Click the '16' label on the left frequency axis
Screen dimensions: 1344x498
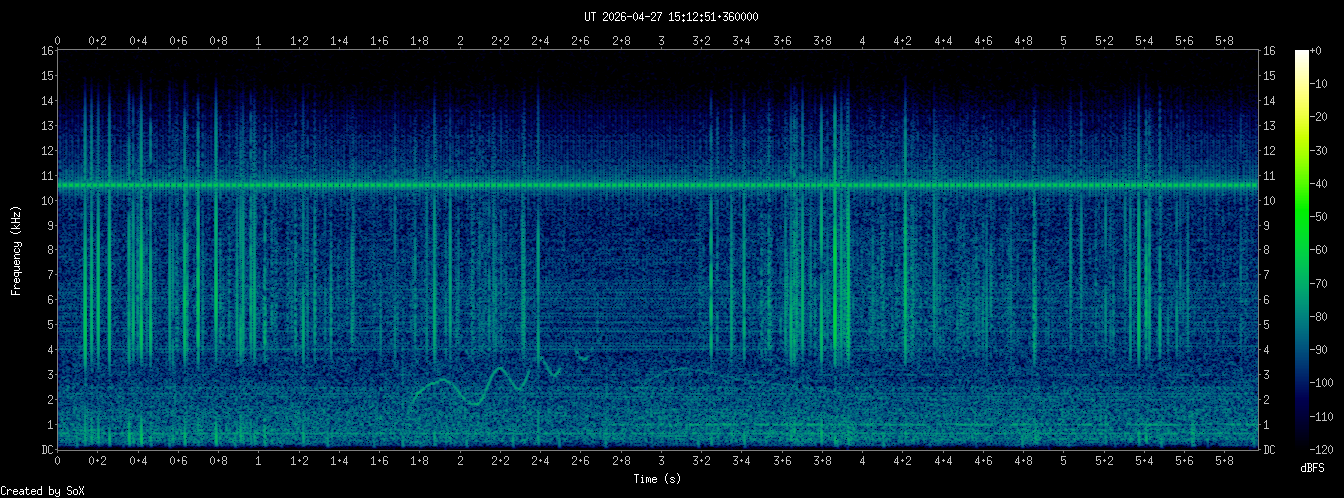click(47, 51)
